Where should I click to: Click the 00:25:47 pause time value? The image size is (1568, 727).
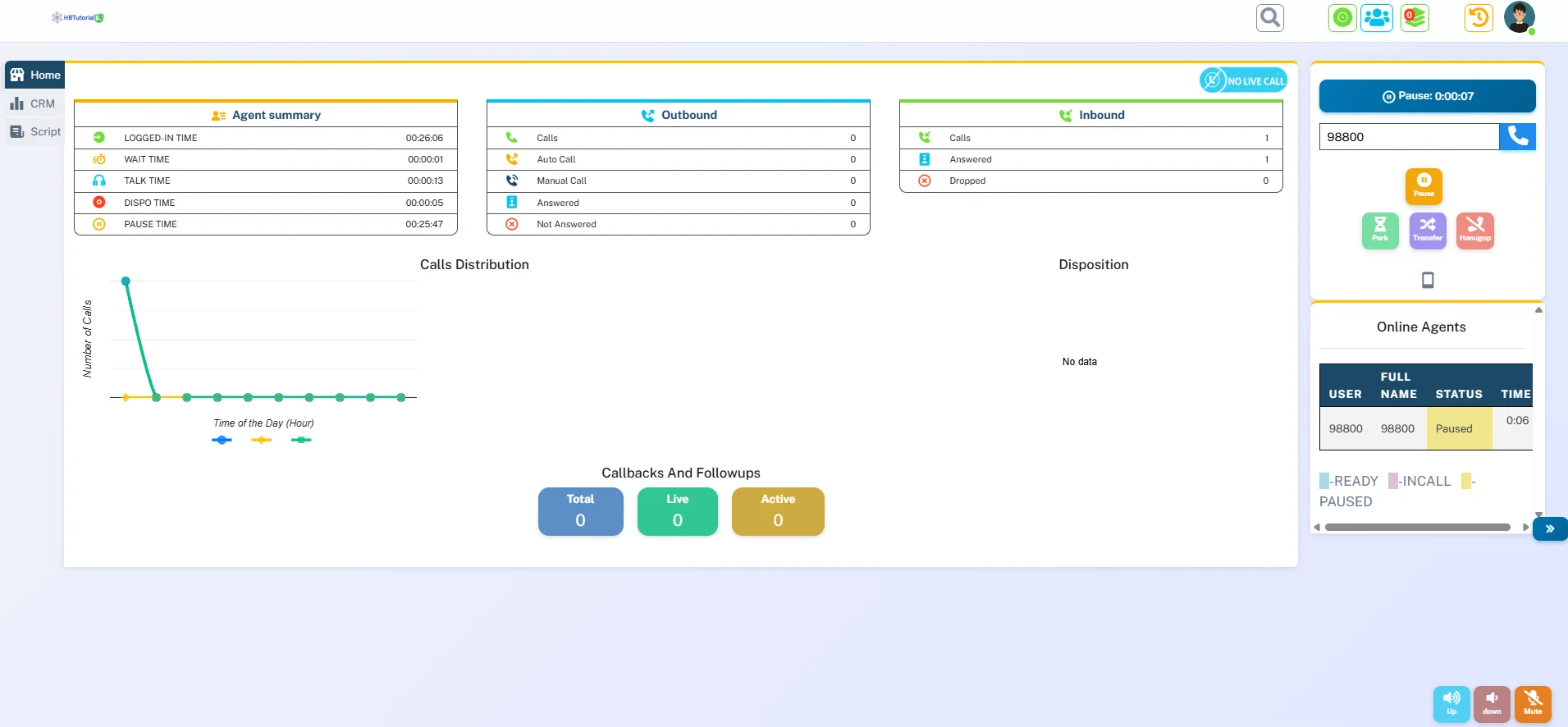pyautogui.click(x=424, y=224)
